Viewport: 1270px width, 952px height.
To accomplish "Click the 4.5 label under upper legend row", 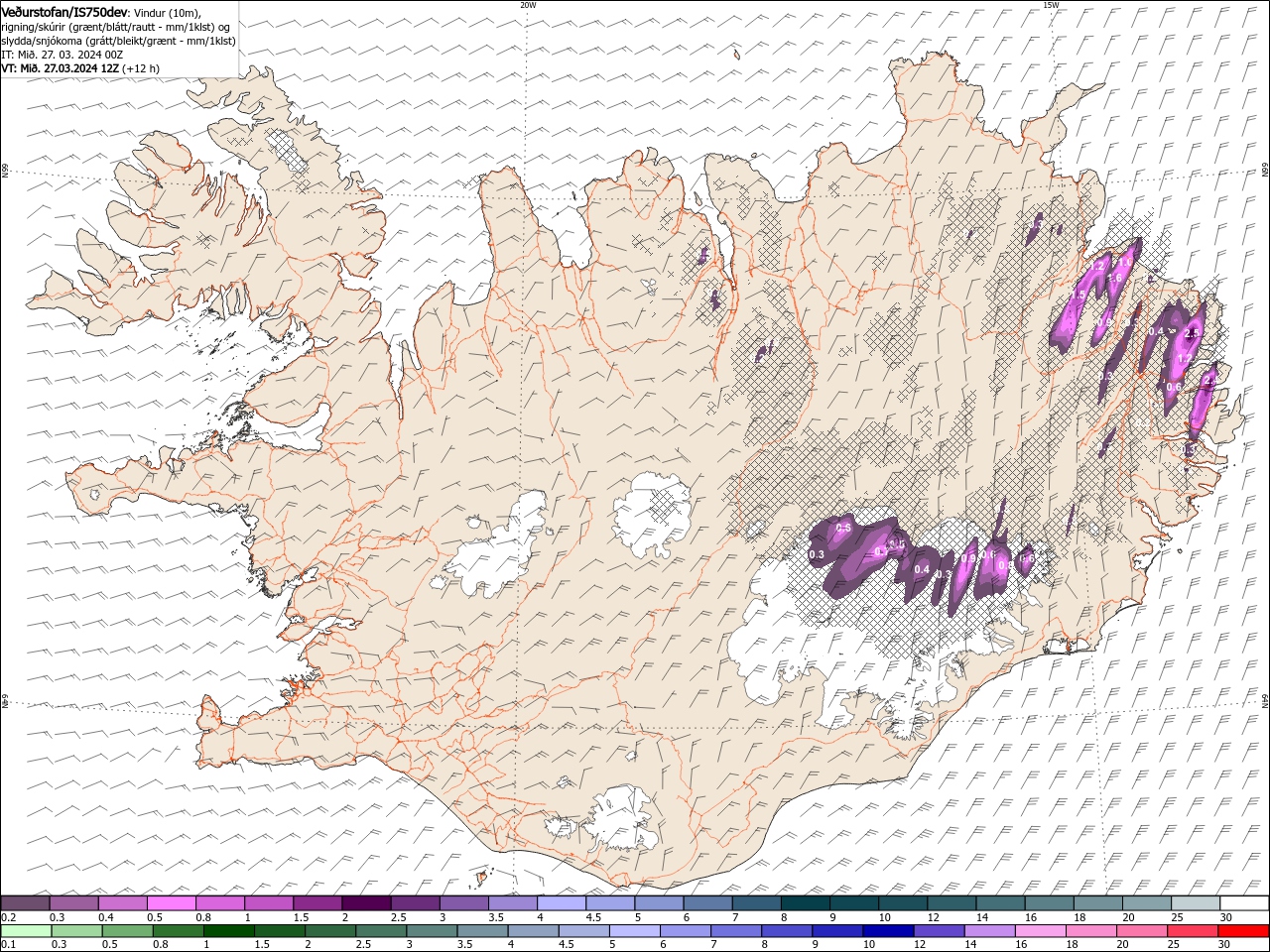I will (593, 917).
